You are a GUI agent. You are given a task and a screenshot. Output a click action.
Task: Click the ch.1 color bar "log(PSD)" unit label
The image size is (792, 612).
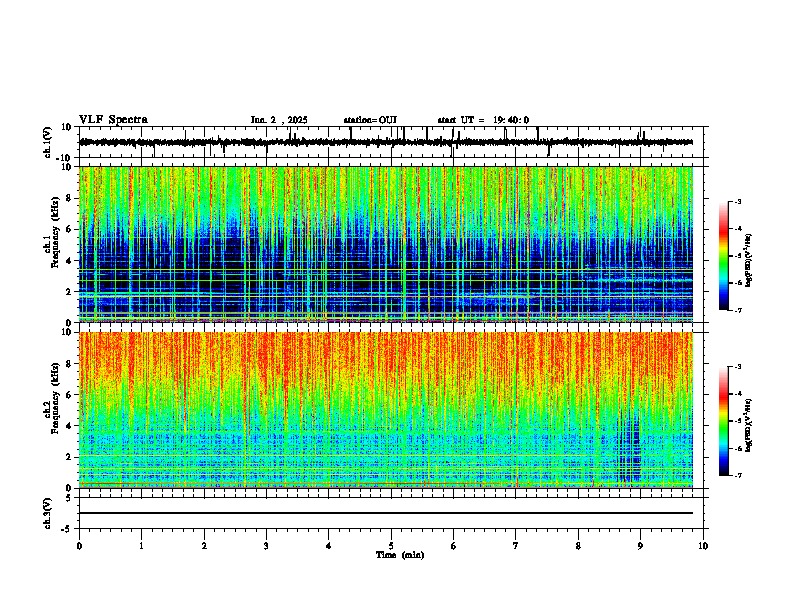pos(749,260)
